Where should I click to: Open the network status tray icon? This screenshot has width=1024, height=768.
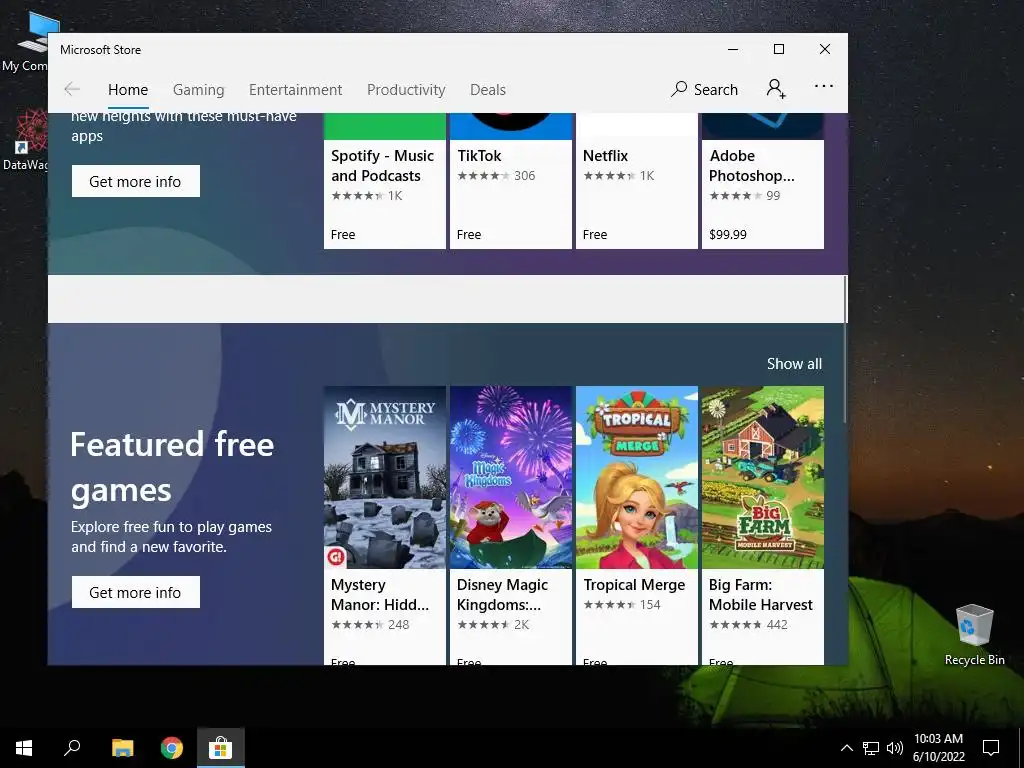point(871,748)
